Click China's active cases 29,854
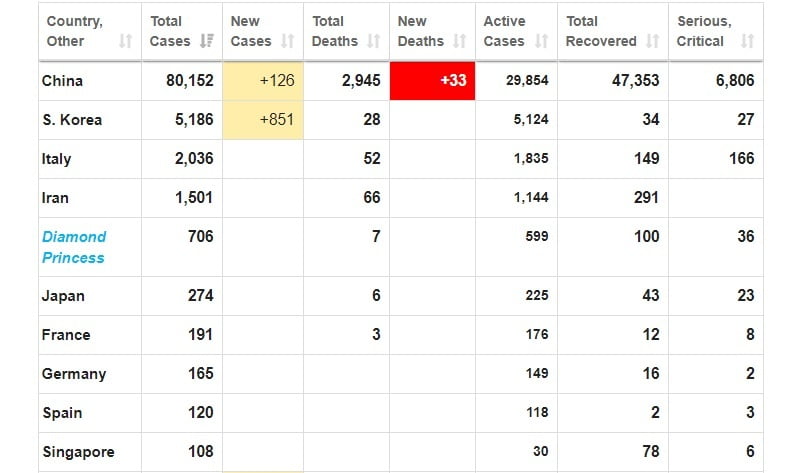This screenshot has width=785, height=473. point(527,81)
